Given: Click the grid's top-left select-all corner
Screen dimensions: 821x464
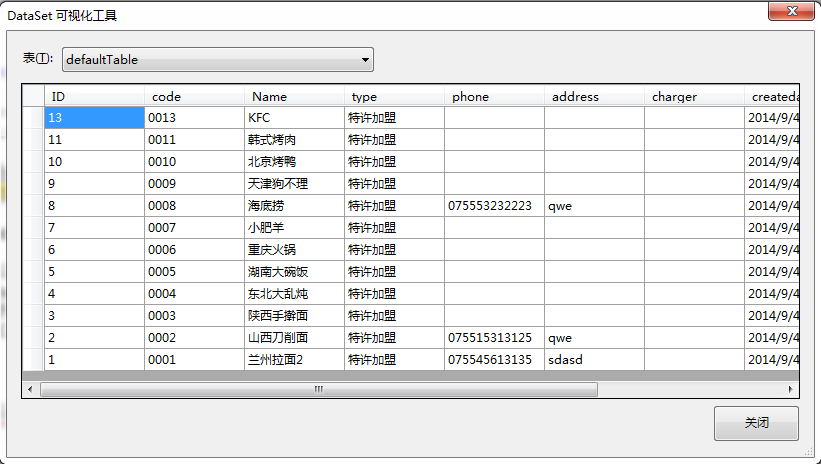Looking at the screenshot, I should coord(34,96).
